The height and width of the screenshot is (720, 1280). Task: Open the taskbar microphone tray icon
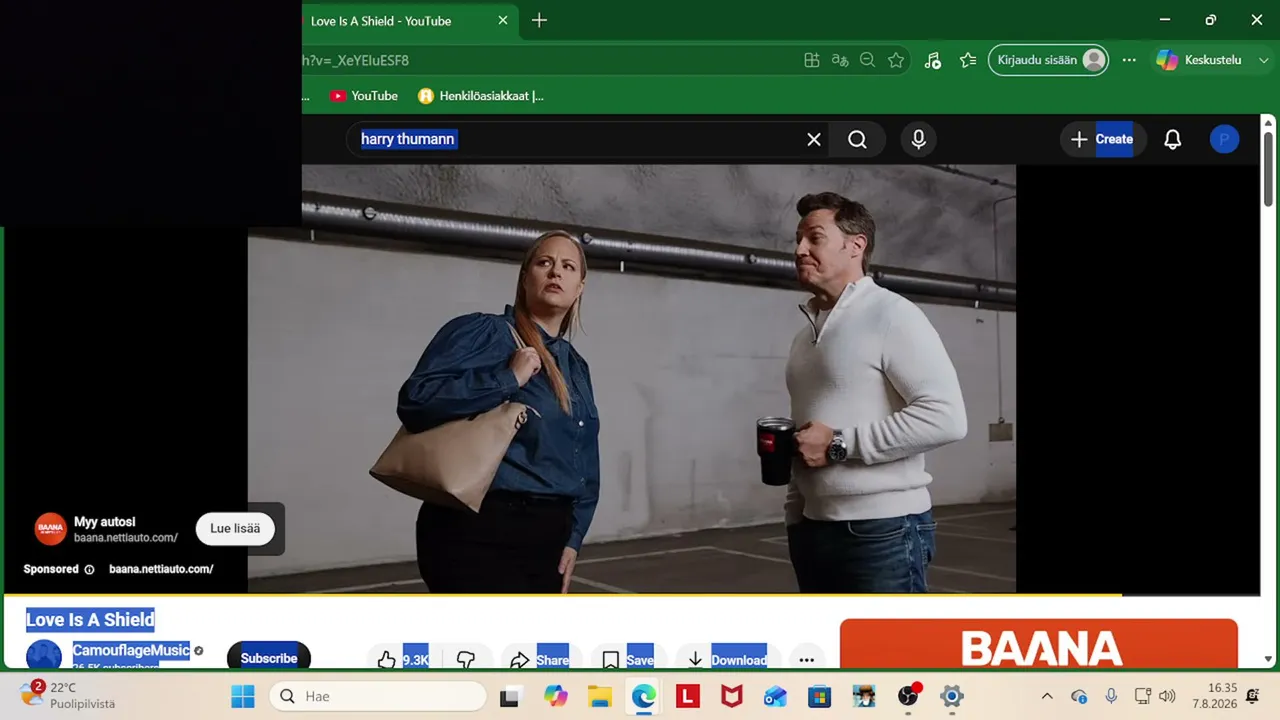pos(1111,696)
